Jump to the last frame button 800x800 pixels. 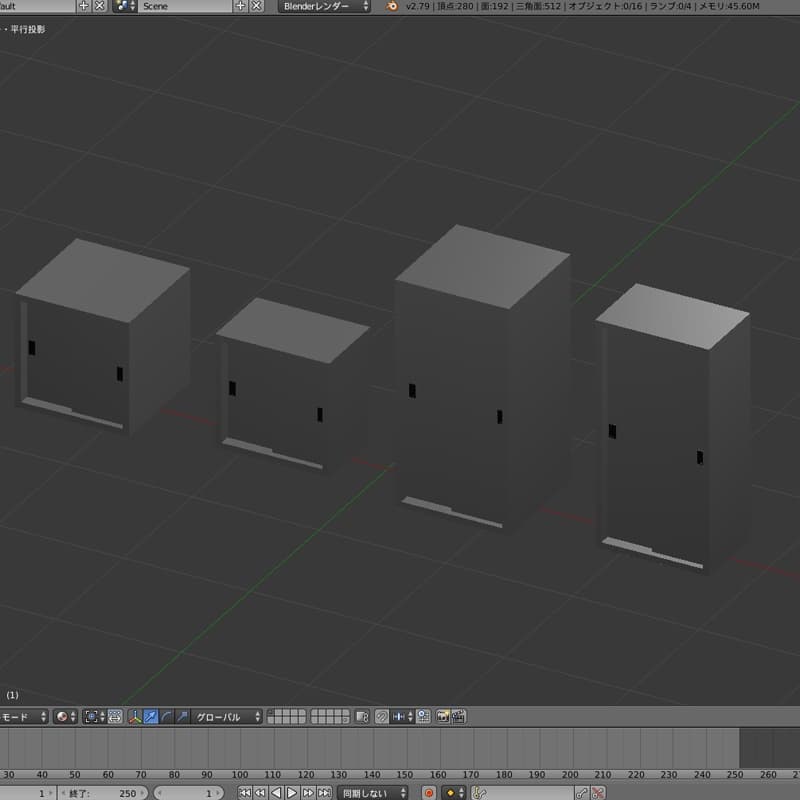(x=324, y=793)
